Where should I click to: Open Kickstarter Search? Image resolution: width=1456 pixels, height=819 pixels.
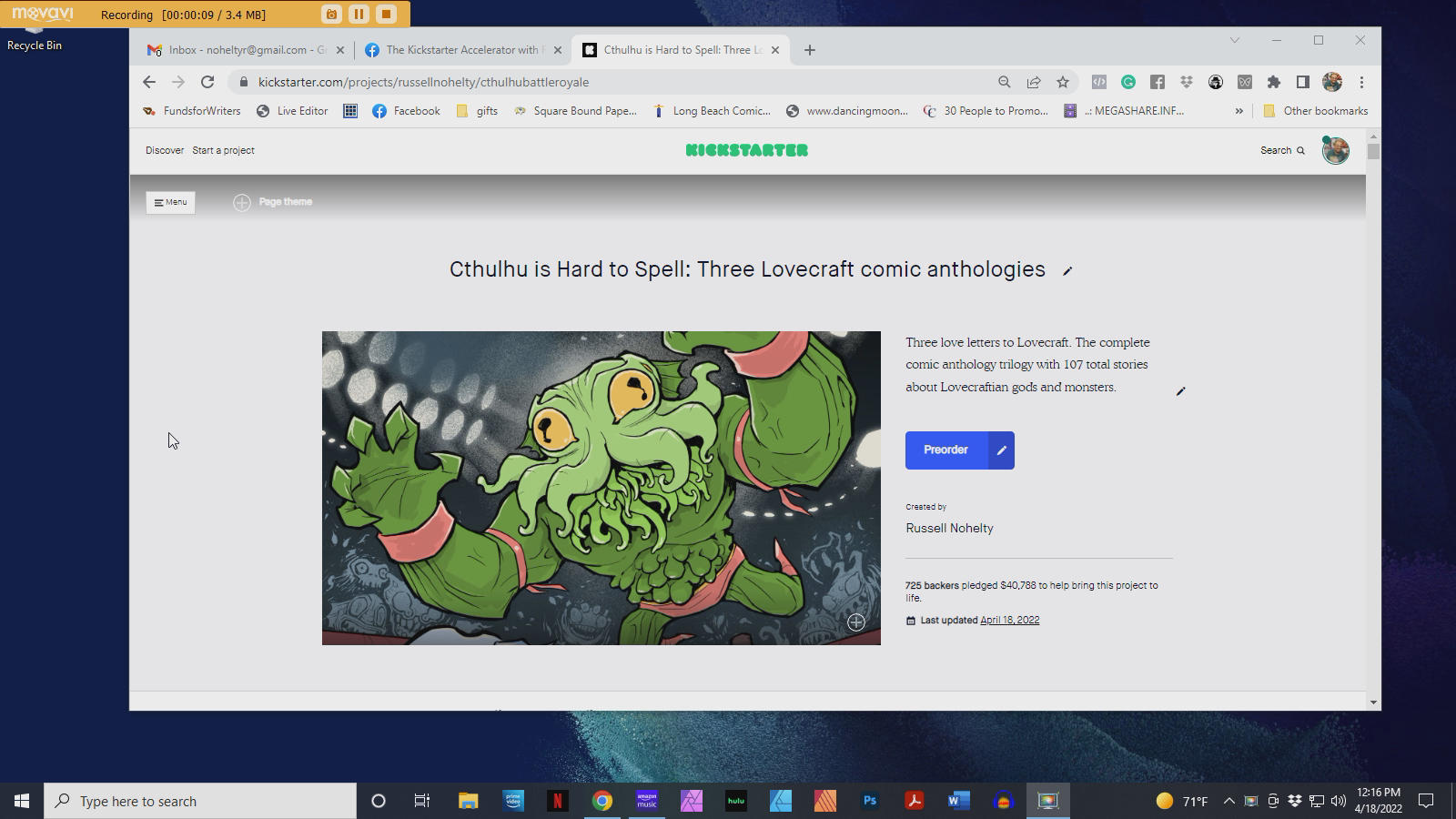[1282, 150]
